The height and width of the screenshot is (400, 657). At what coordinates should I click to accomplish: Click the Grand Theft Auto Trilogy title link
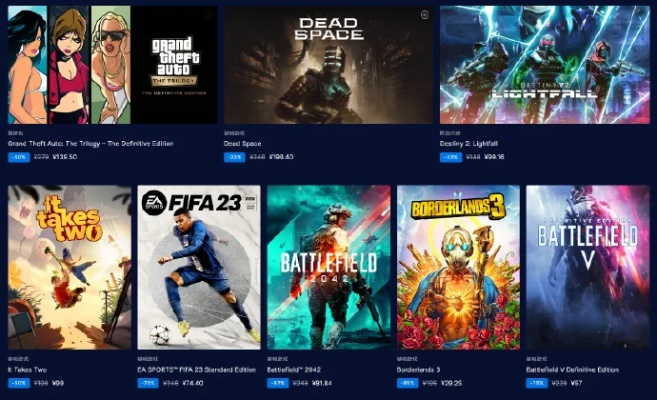pos(91,144)
